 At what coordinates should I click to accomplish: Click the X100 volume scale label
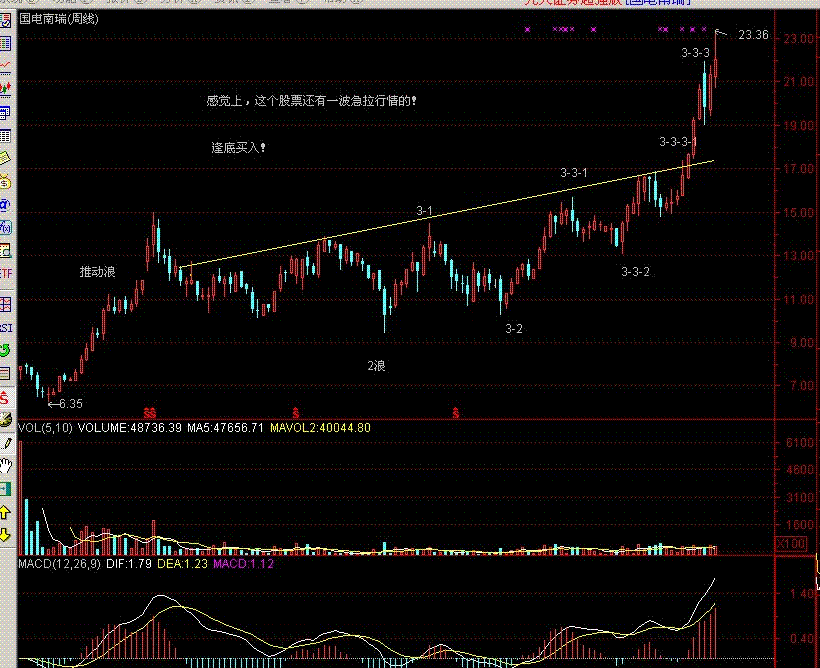792,543
